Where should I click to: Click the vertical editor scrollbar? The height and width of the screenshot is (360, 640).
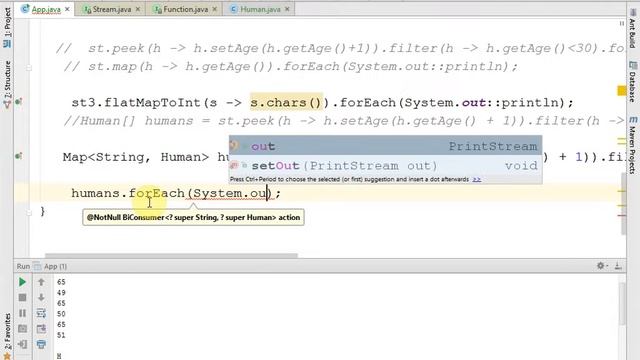(624, 203)
